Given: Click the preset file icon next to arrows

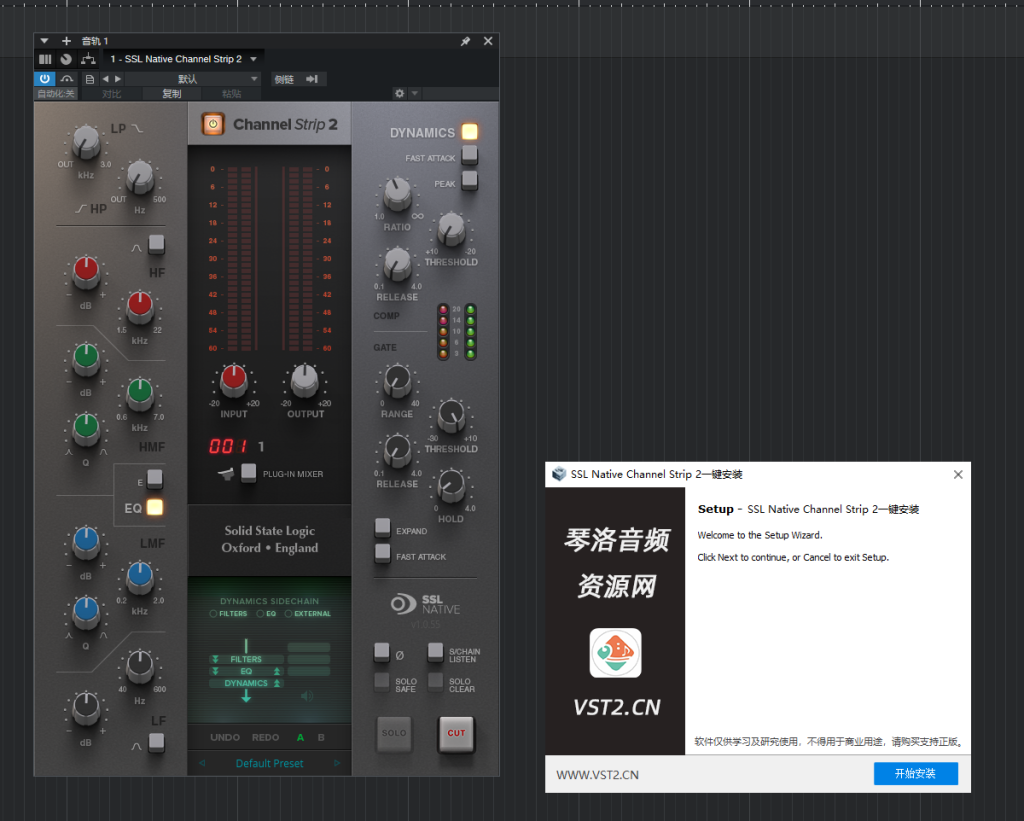Looking at the screenshot, I should (89, 79).
